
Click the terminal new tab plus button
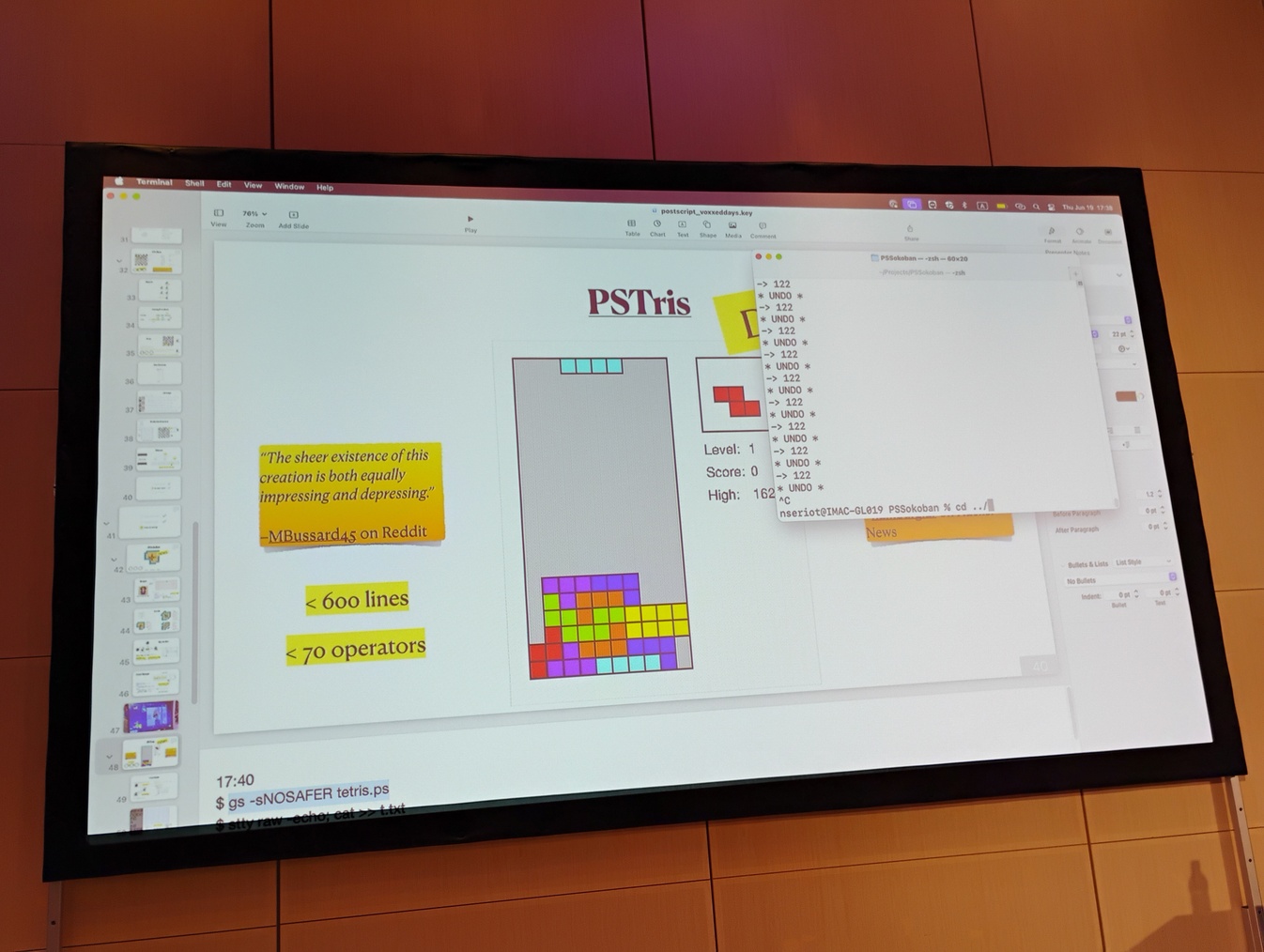click(1075, 275)
